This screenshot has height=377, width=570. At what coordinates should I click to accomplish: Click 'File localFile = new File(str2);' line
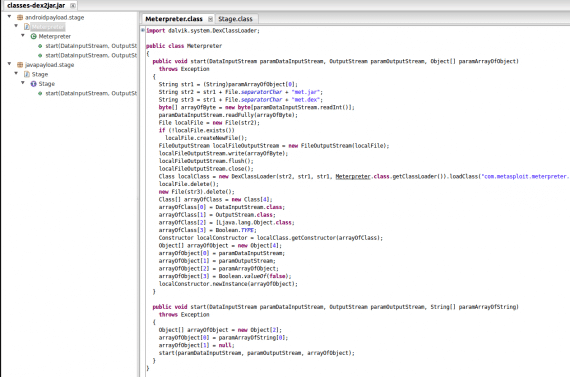point(209,123)
